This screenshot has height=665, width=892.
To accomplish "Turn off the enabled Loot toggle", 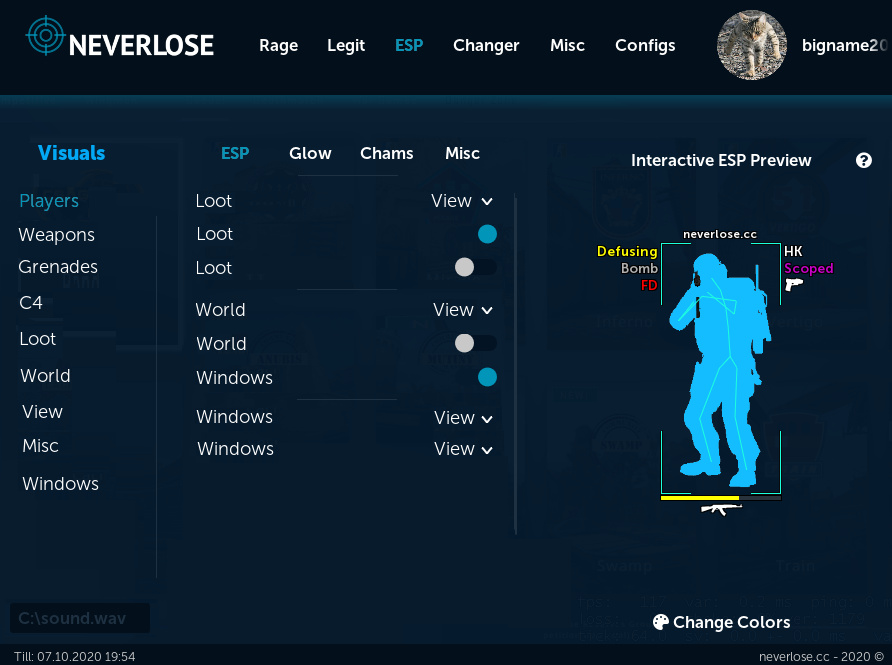I will [x=487, y=234].
